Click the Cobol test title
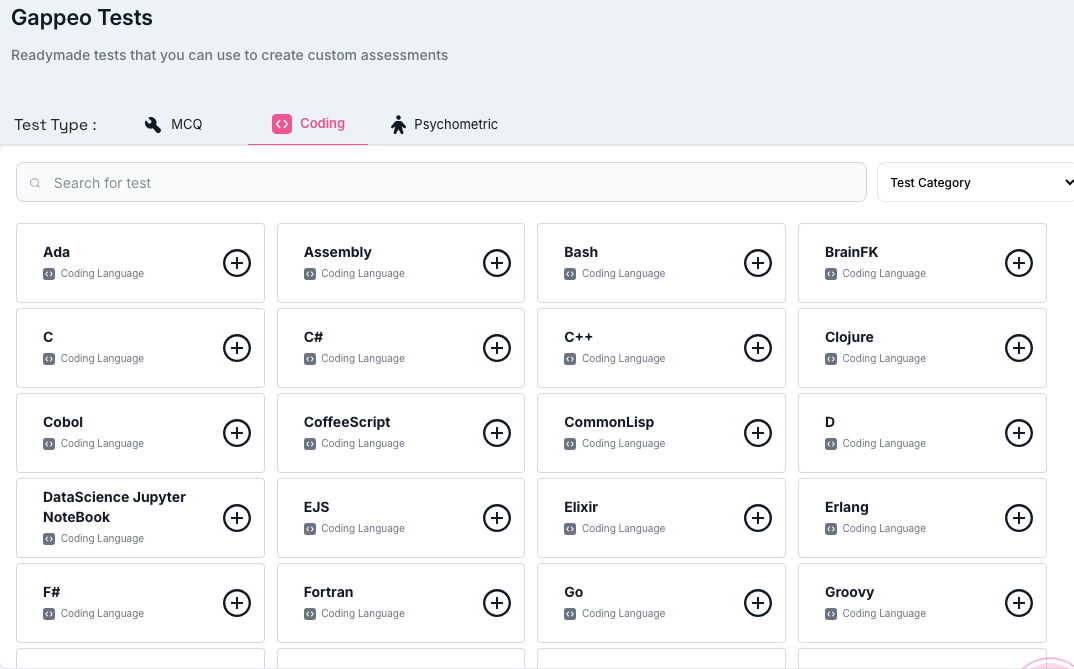 tap(63, 422)
